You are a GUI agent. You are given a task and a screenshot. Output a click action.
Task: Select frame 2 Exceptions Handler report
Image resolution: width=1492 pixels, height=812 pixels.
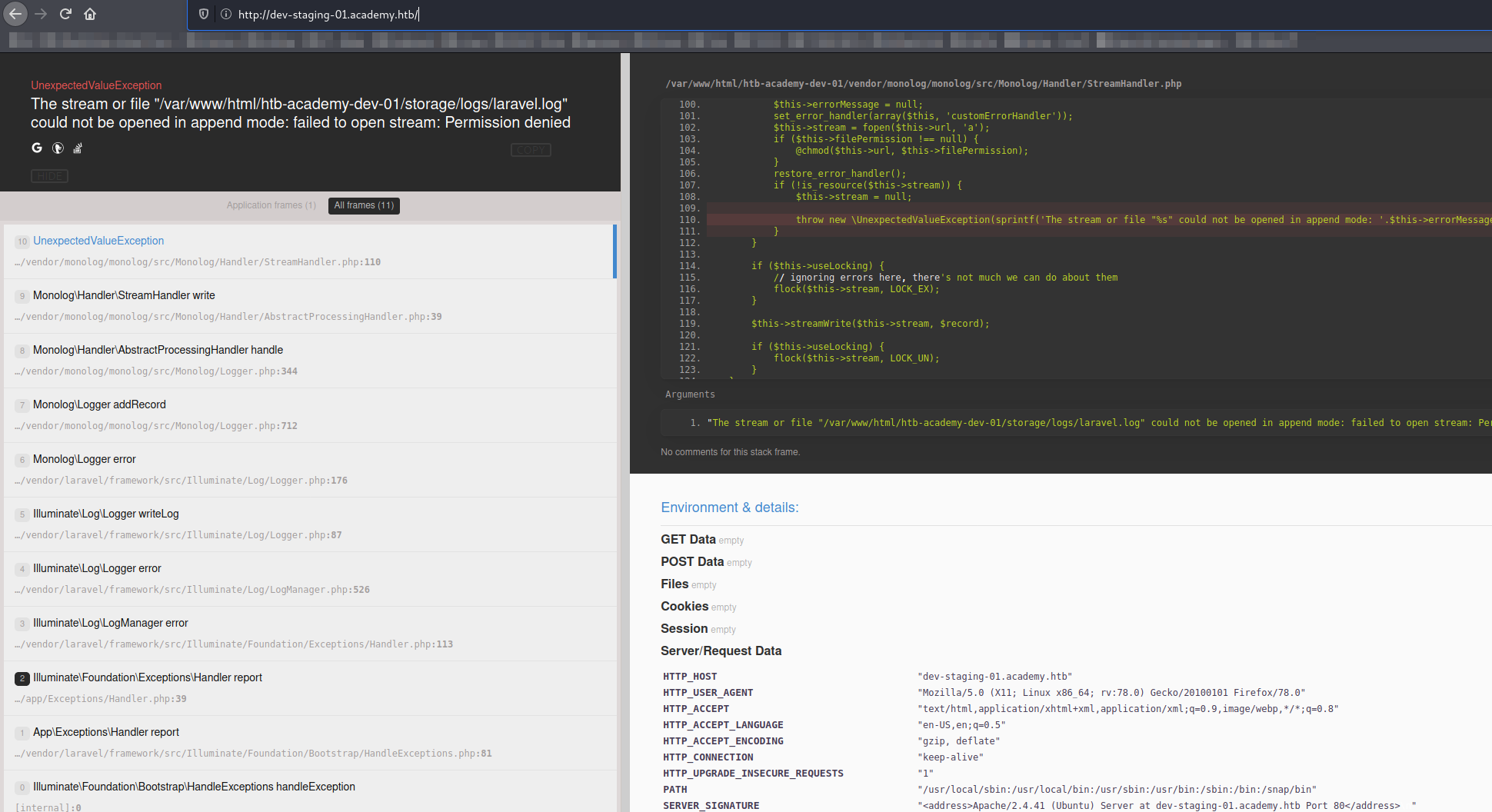[x=308, y=687]
